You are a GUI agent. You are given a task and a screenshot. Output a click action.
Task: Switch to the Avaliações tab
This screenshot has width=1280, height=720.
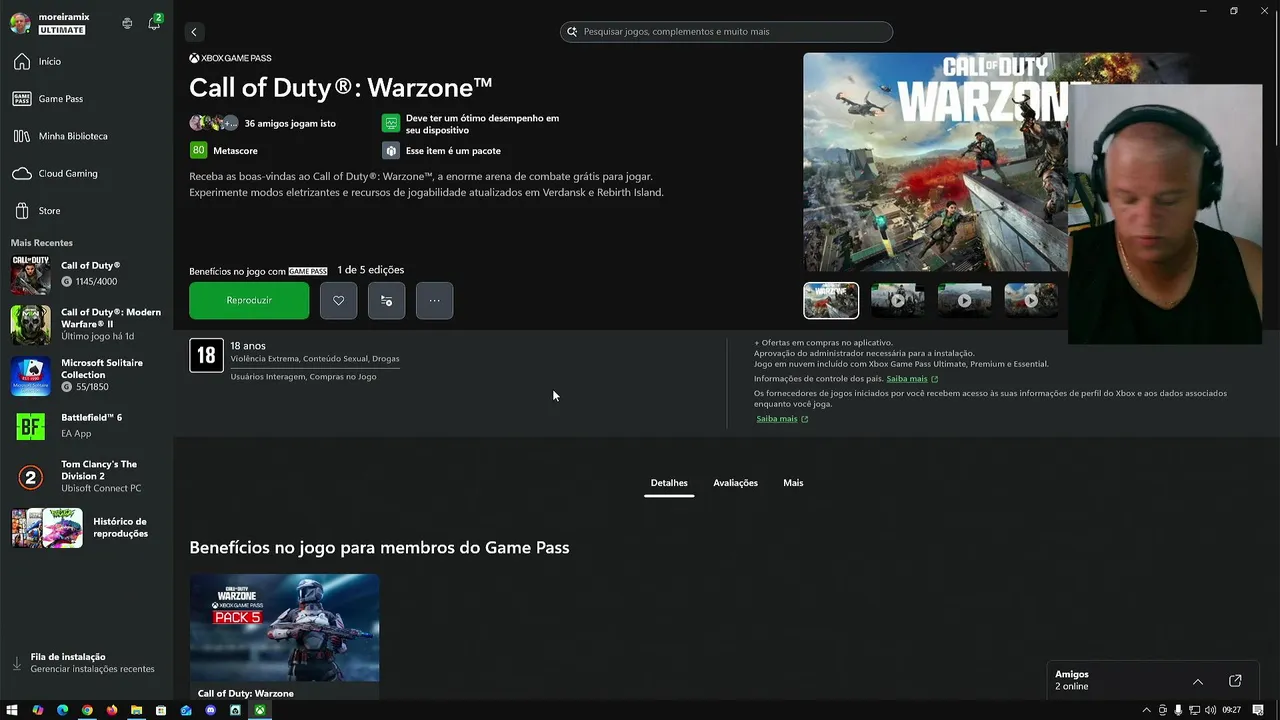[x=736, y=483]
